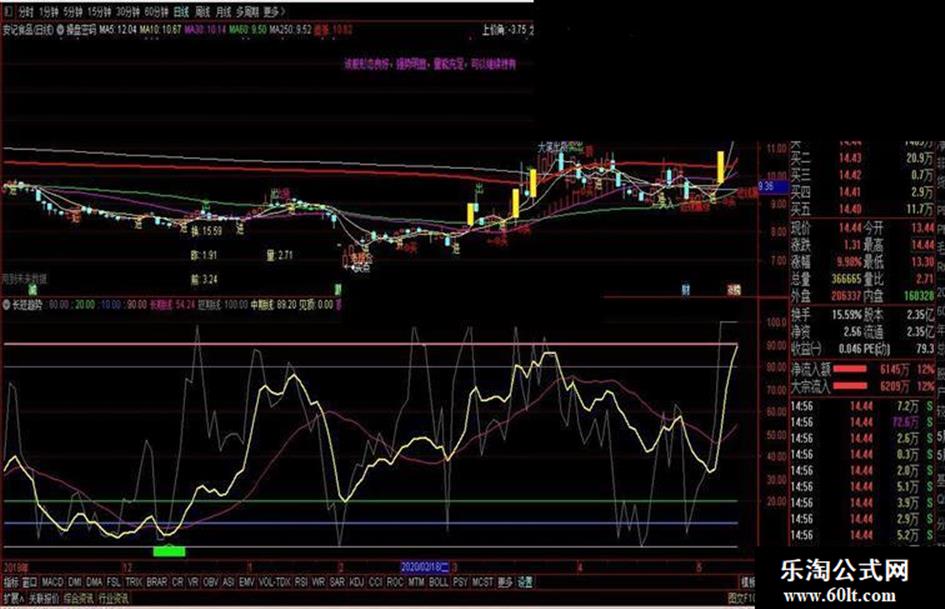Apply the BOLL indicator
Viewport: 945px width, 609px height.
(x=438, y=582)
